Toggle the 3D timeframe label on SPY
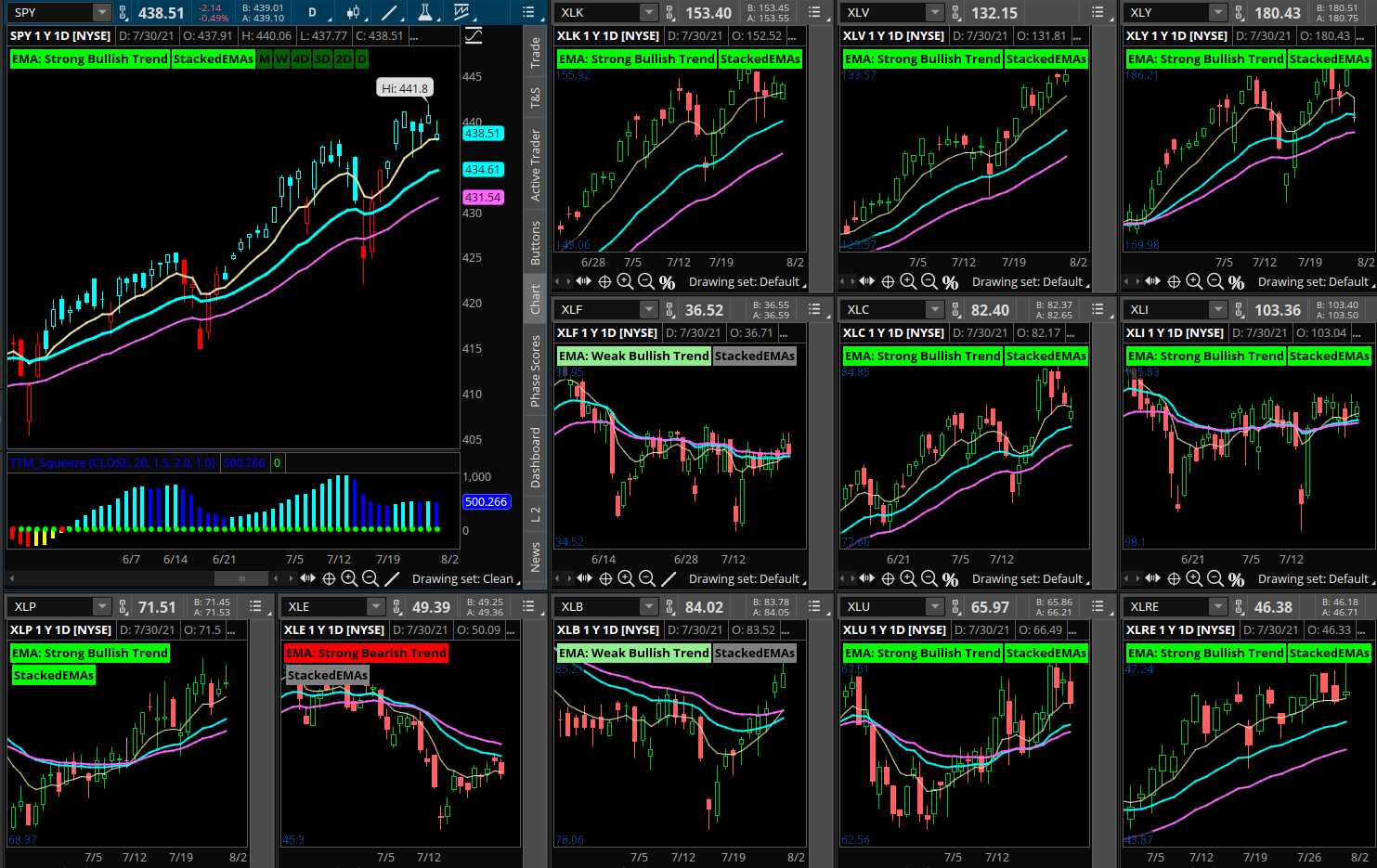 322,58
